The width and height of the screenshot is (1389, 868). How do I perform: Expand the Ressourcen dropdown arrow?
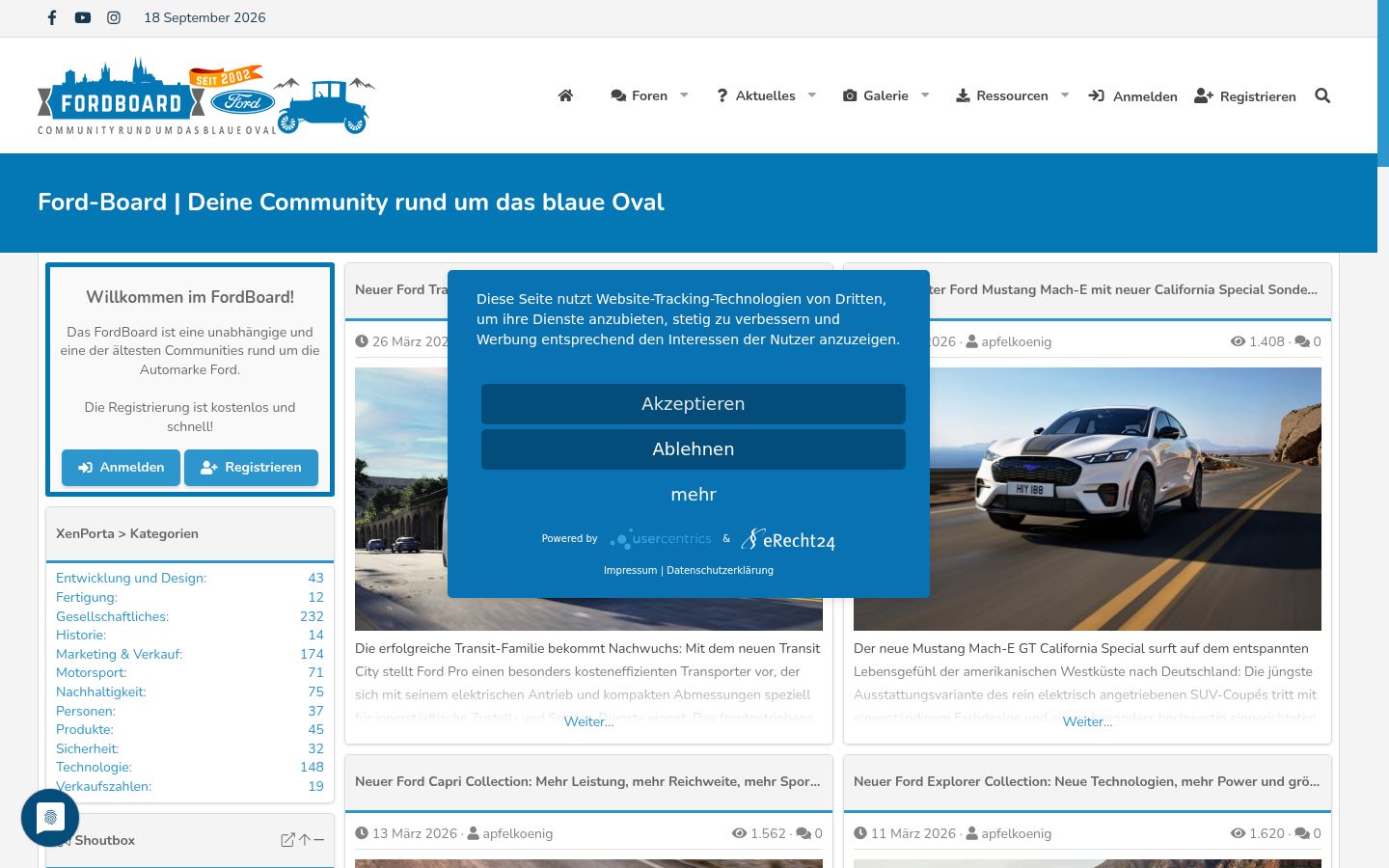point(1065,95)
